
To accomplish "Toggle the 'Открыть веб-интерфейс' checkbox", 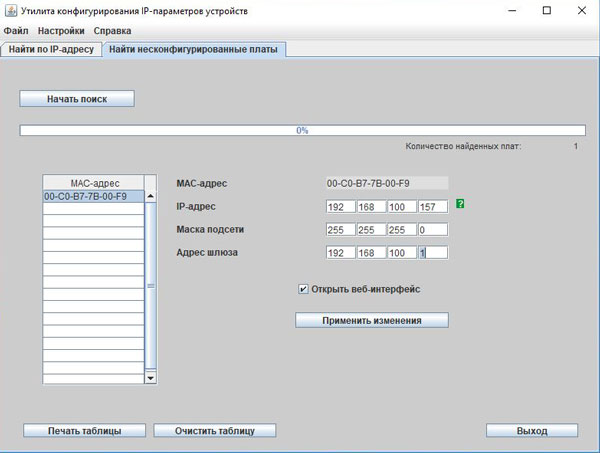I will tap(303, 289).
